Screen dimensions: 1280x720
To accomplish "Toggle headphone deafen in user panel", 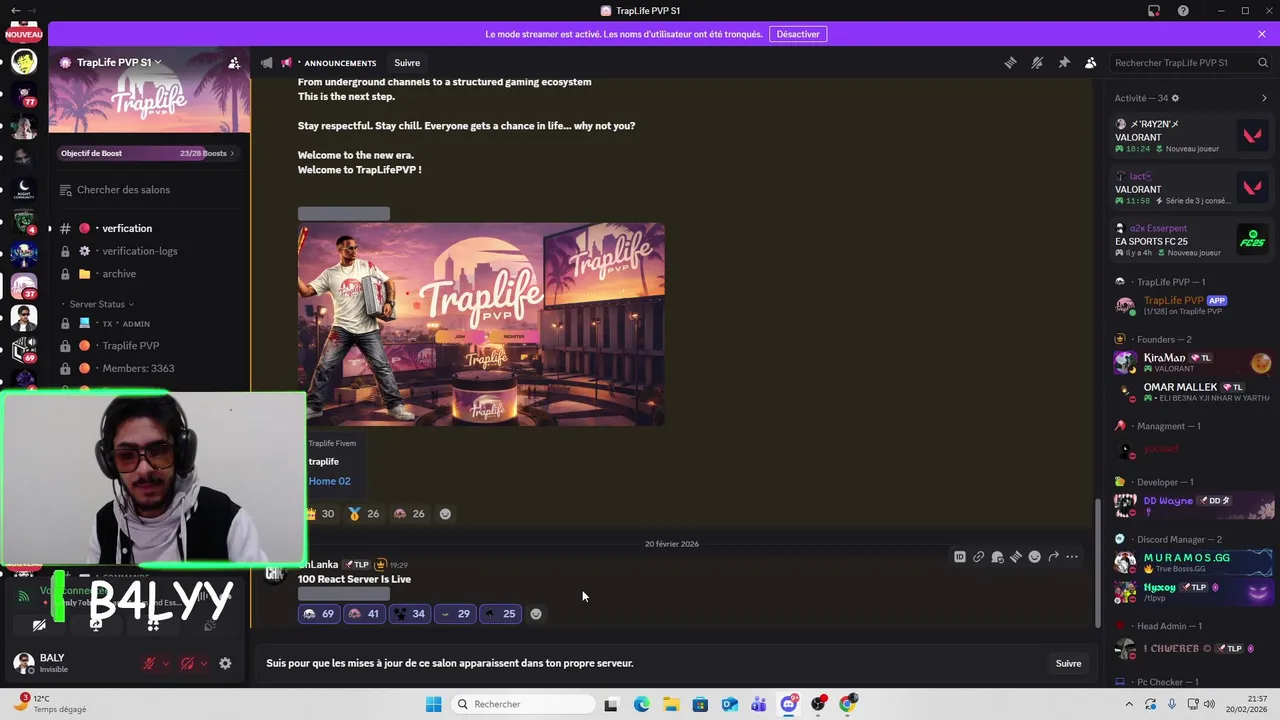I will [187, 663].
